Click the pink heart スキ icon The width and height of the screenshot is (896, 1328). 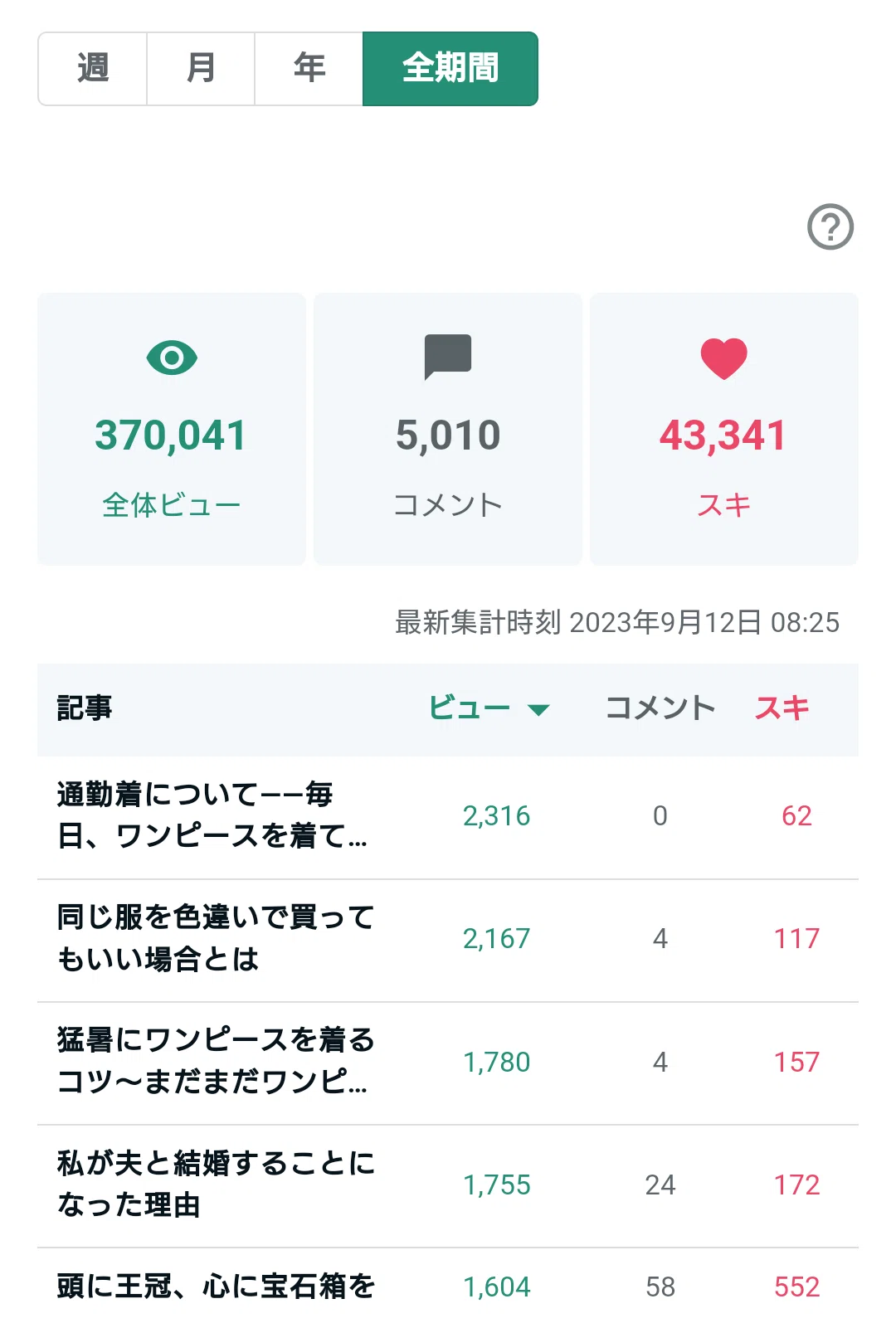(x=724, y=358)
